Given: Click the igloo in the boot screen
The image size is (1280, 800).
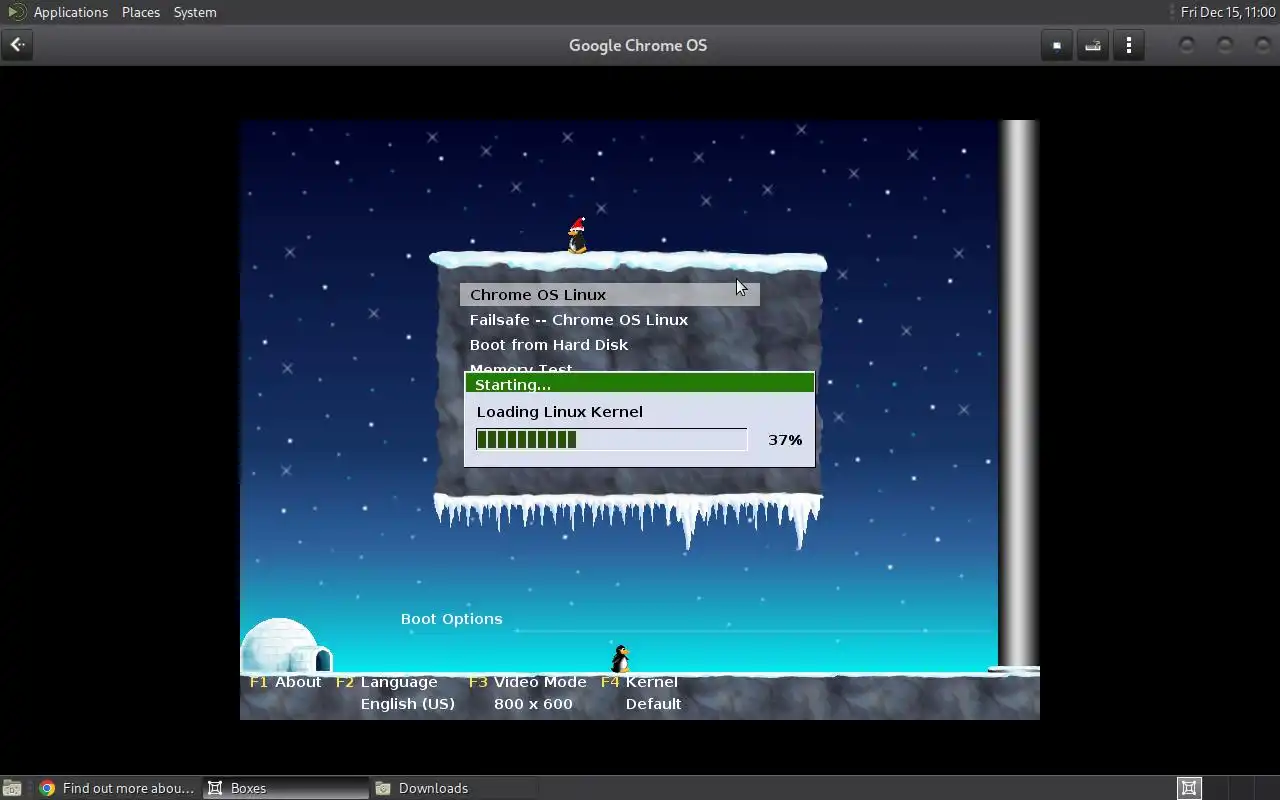Looking at the screenshot, I should point(287,646).
